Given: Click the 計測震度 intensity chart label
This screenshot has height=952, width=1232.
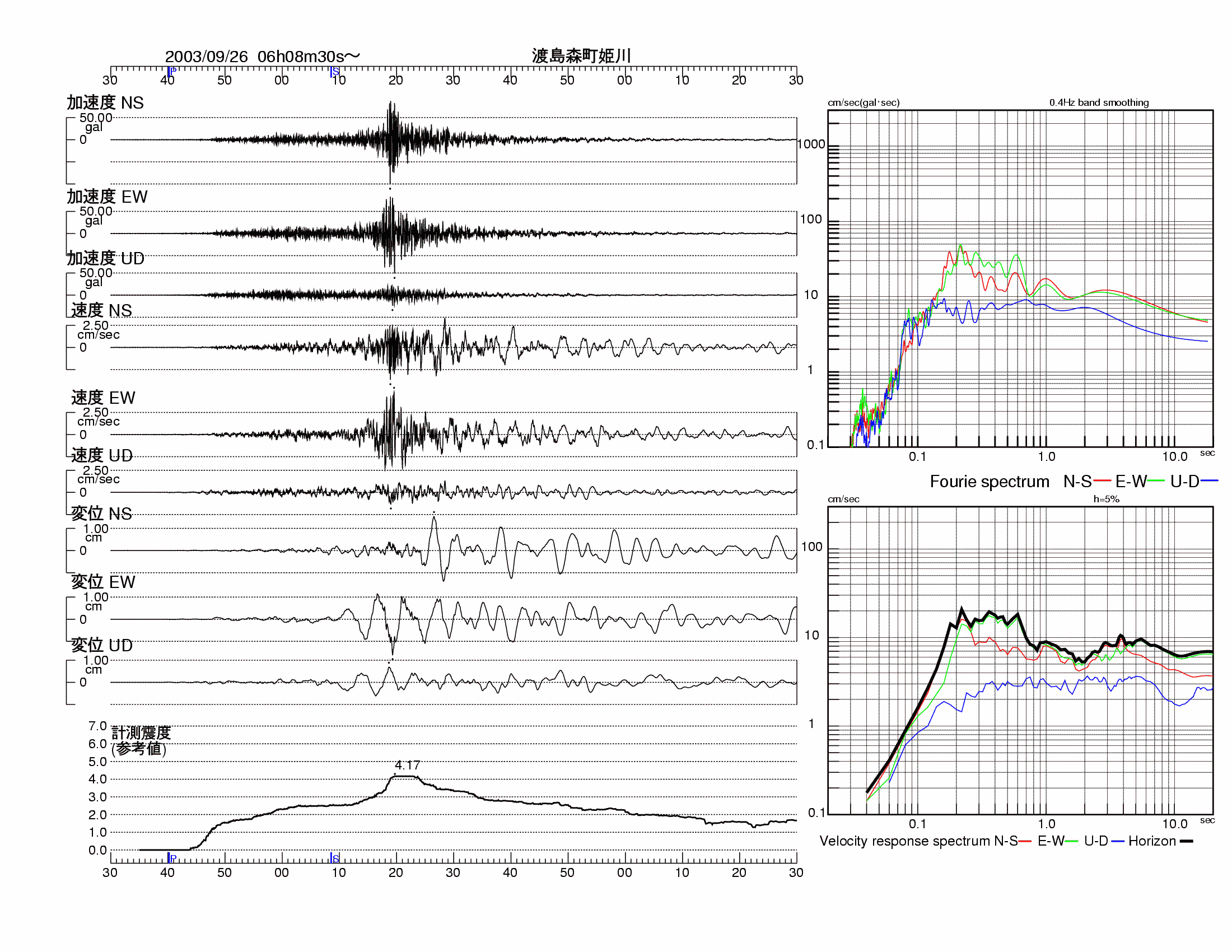Looking at the screenshot, I should (x=141, y=732).
